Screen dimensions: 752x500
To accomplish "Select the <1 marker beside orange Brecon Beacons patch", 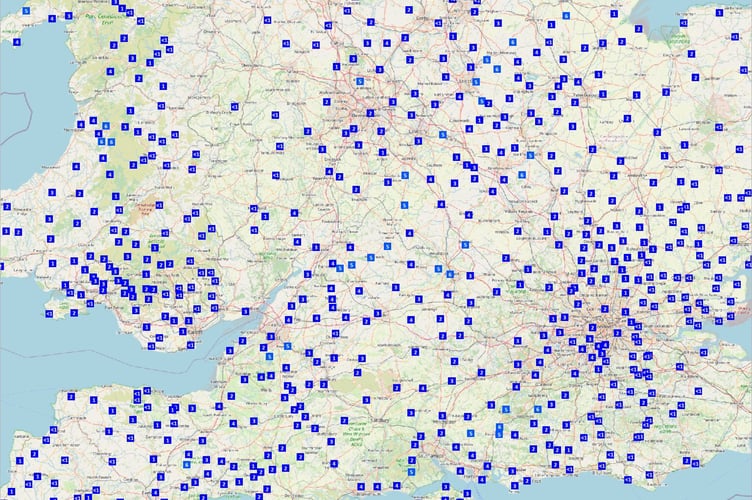I will (x=159, y=205).
